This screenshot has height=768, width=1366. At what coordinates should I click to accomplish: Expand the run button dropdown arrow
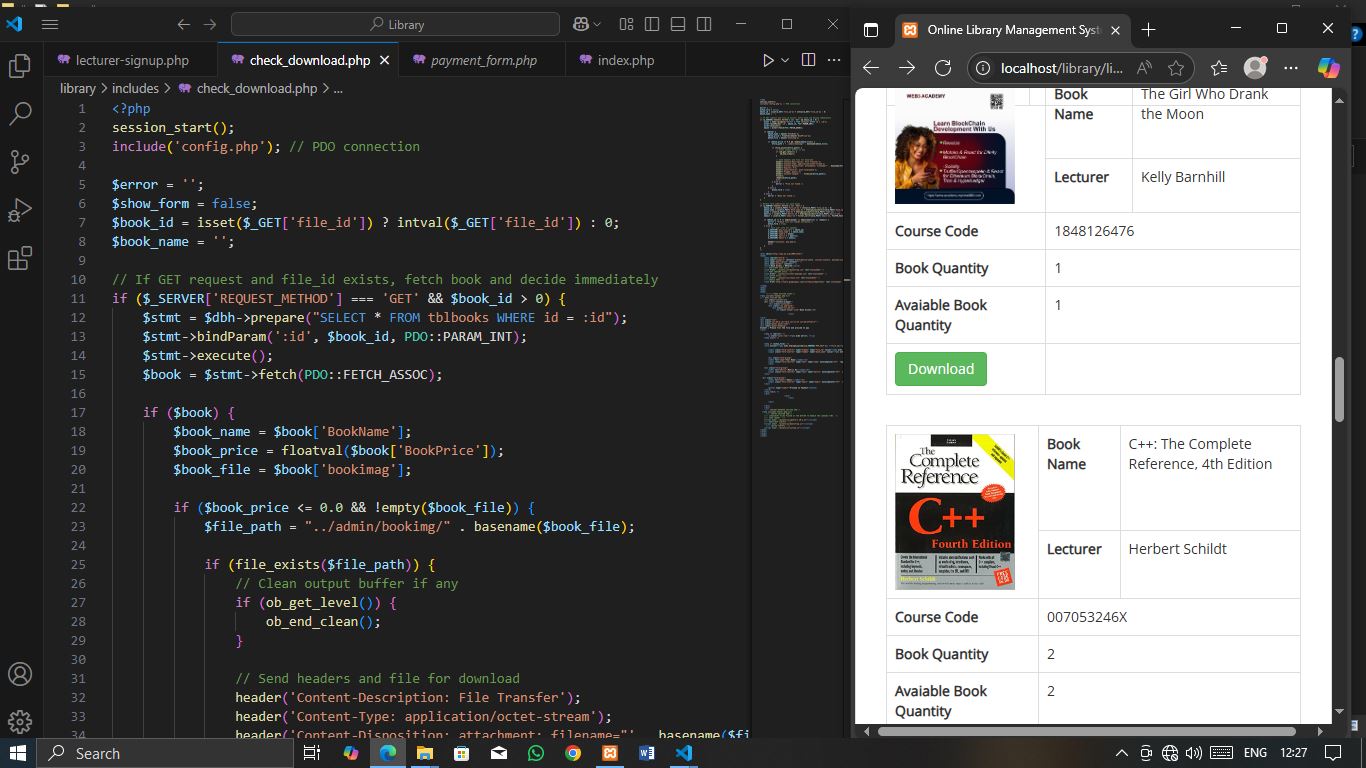(x=785, y=60)
